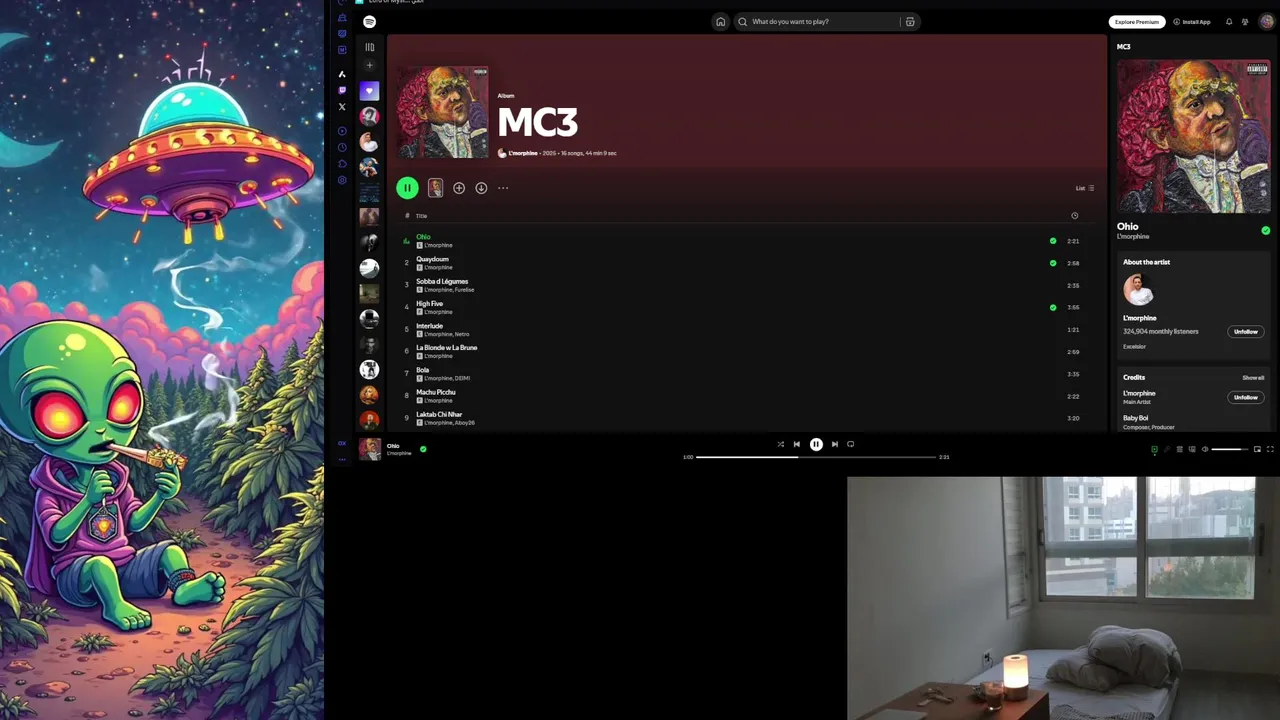Open the mini player icon
This screenshot has height=720, width=1280.
[1257, 449]
